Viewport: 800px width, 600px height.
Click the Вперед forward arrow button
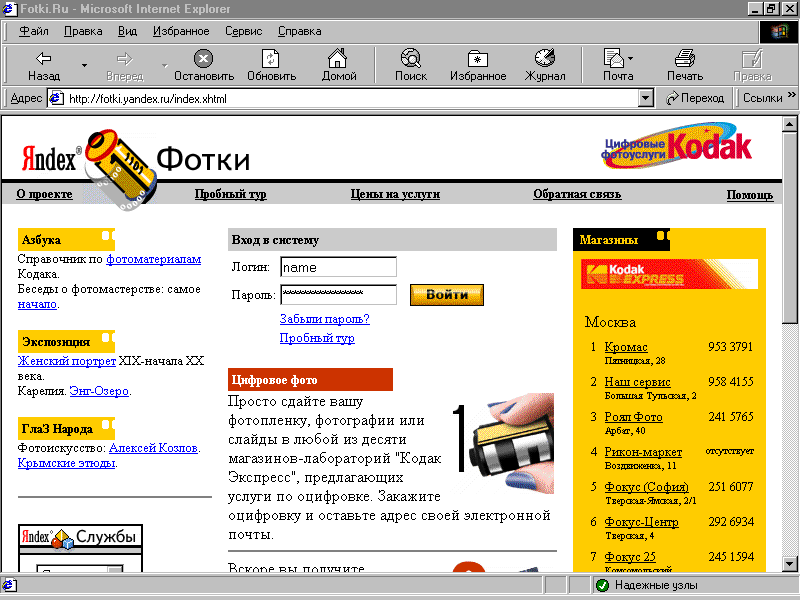(x=124, y=65)
